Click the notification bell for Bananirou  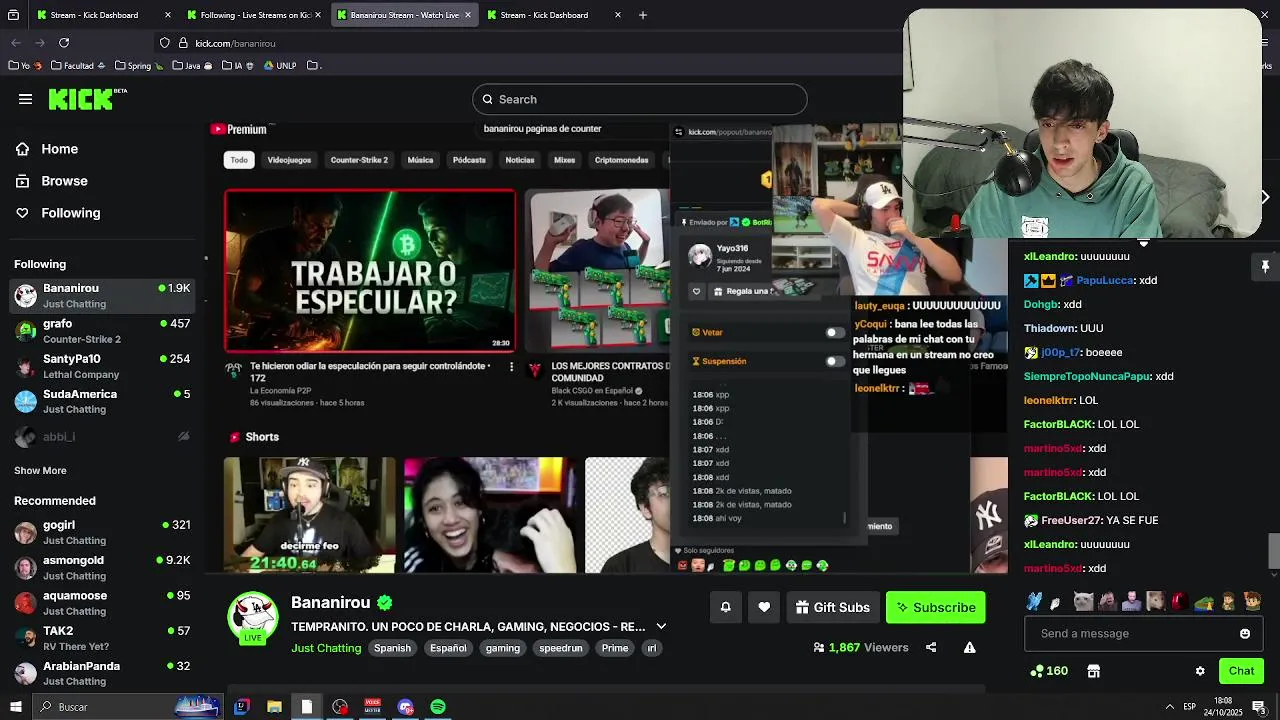click(725, 607)
